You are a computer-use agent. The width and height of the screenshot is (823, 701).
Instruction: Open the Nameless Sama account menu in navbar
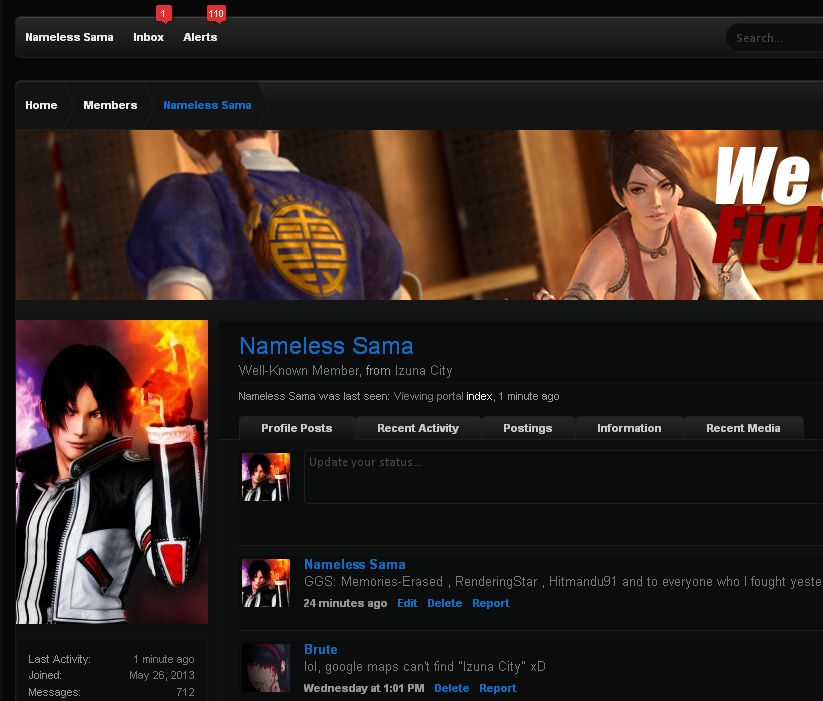tap(69, 37)
